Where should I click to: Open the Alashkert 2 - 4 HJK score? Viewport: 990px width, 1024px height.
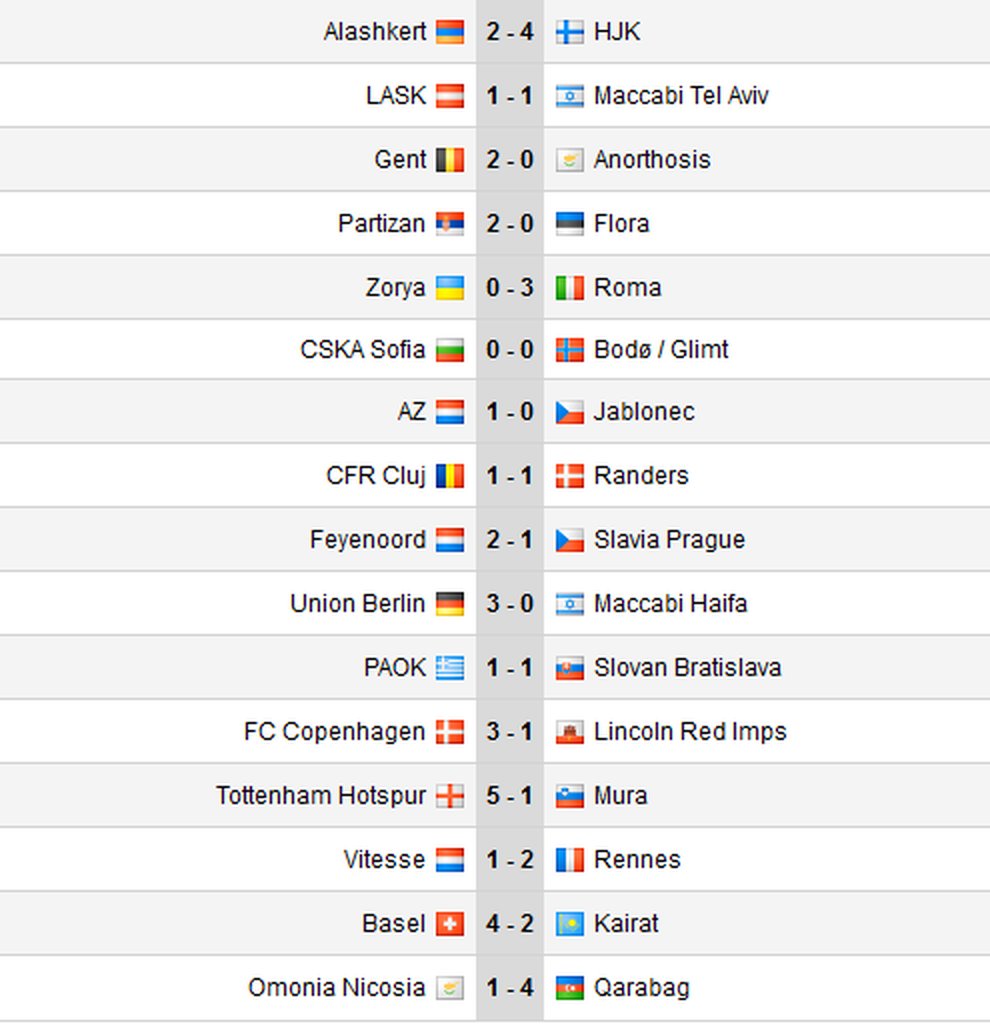click(x=510, y=32)
